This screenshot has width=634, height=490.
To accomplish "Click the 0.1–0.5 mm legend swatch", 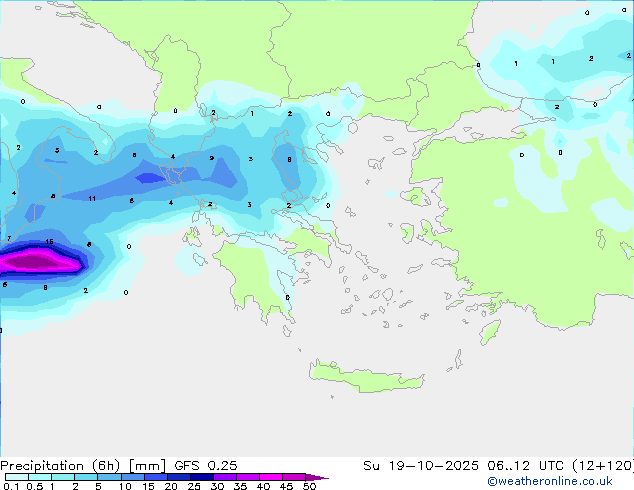I will pyautogui.click(x=17, y=477).
